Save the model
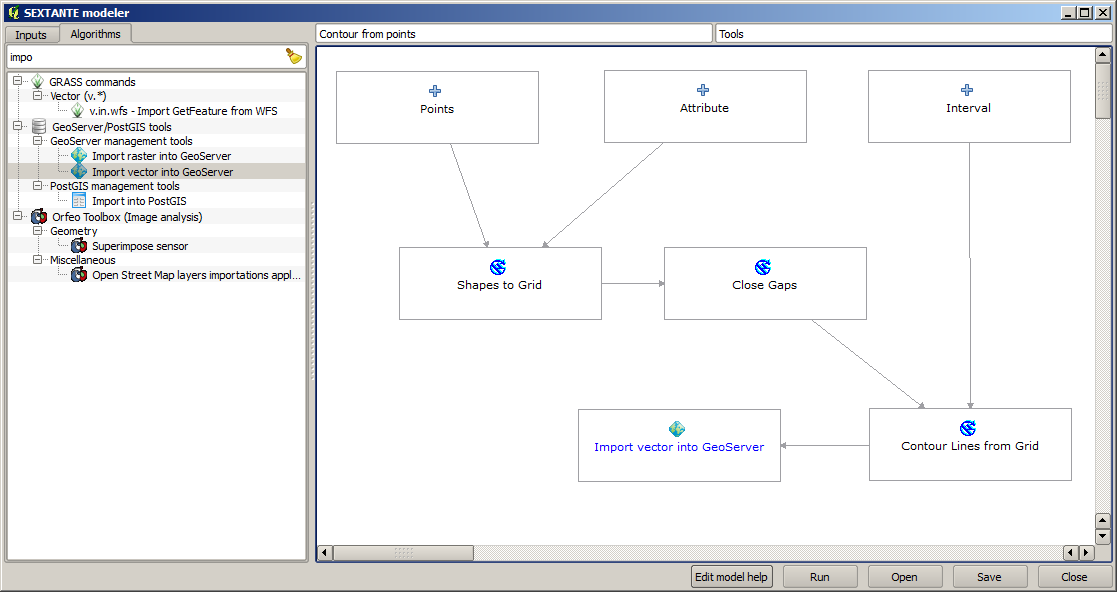1117x592 pixels. tap(989, 577)
